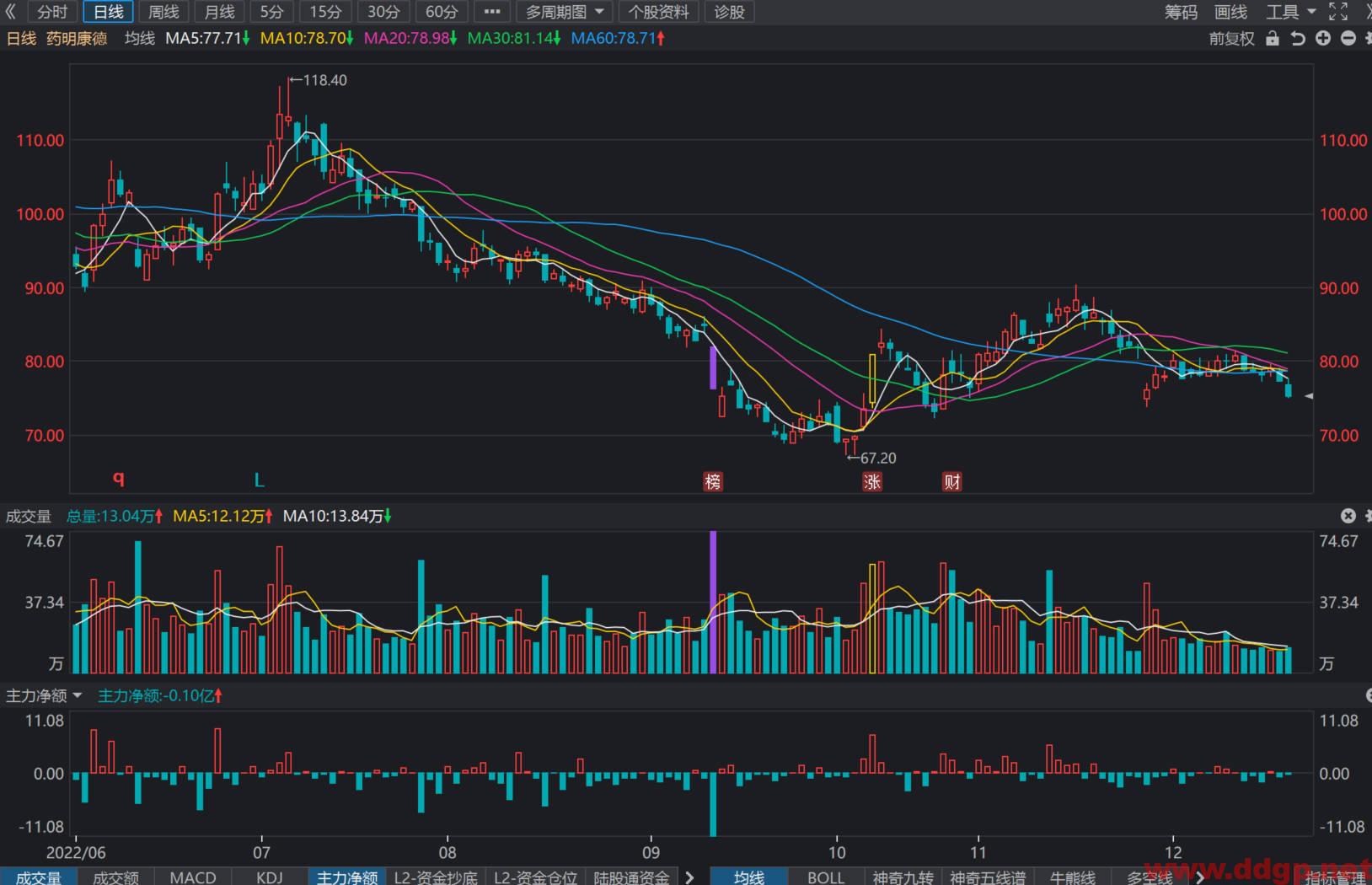Select the 日线 daily chart tab
This screenshot has width=1372, height=885.
[108, 12]
